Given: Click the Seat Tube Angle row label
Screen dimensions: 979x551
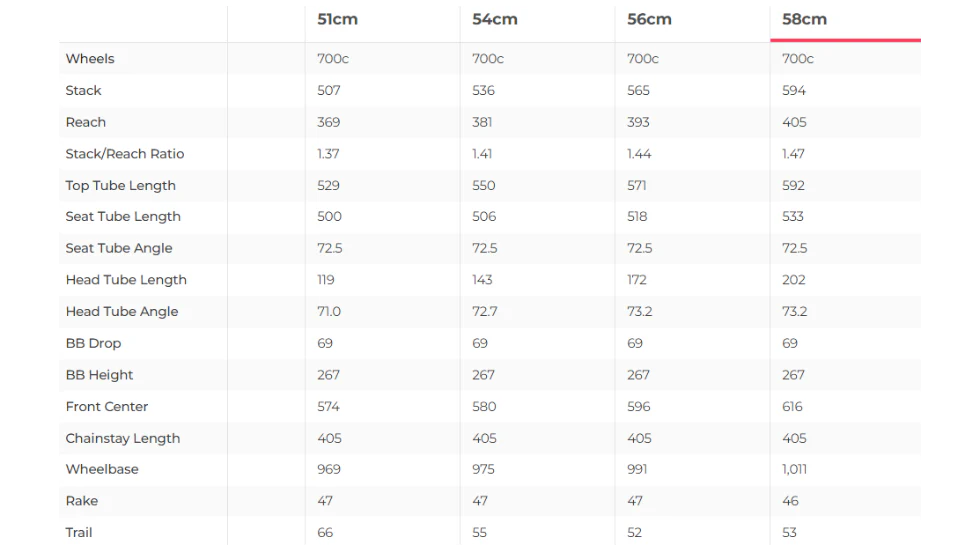Looking at the screenshot, I should tap(119, 248).
